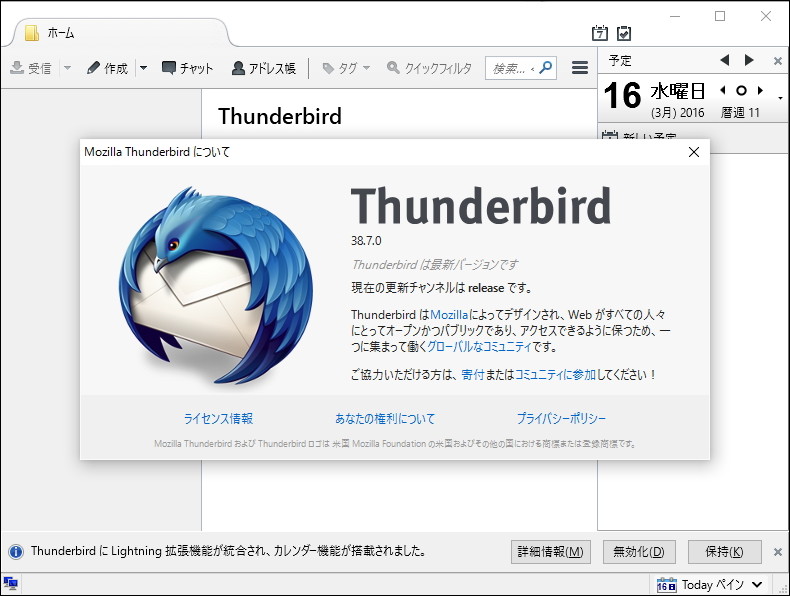Open あなたの権利について link
The image size is (790, 596).
[x=385, y=419]
